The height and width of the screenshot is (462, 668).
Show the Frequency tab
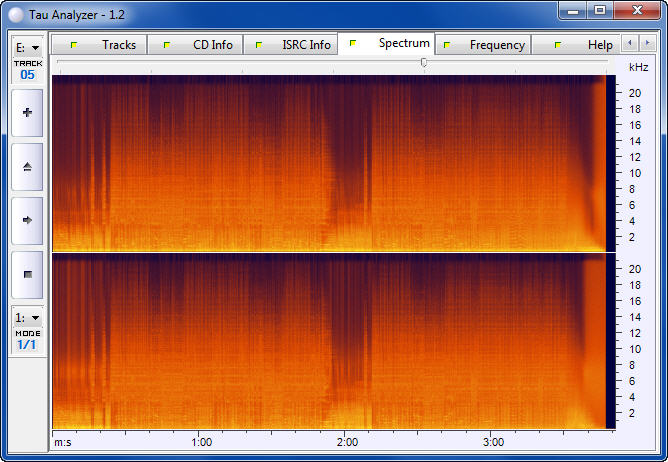(x=487, y=45)
